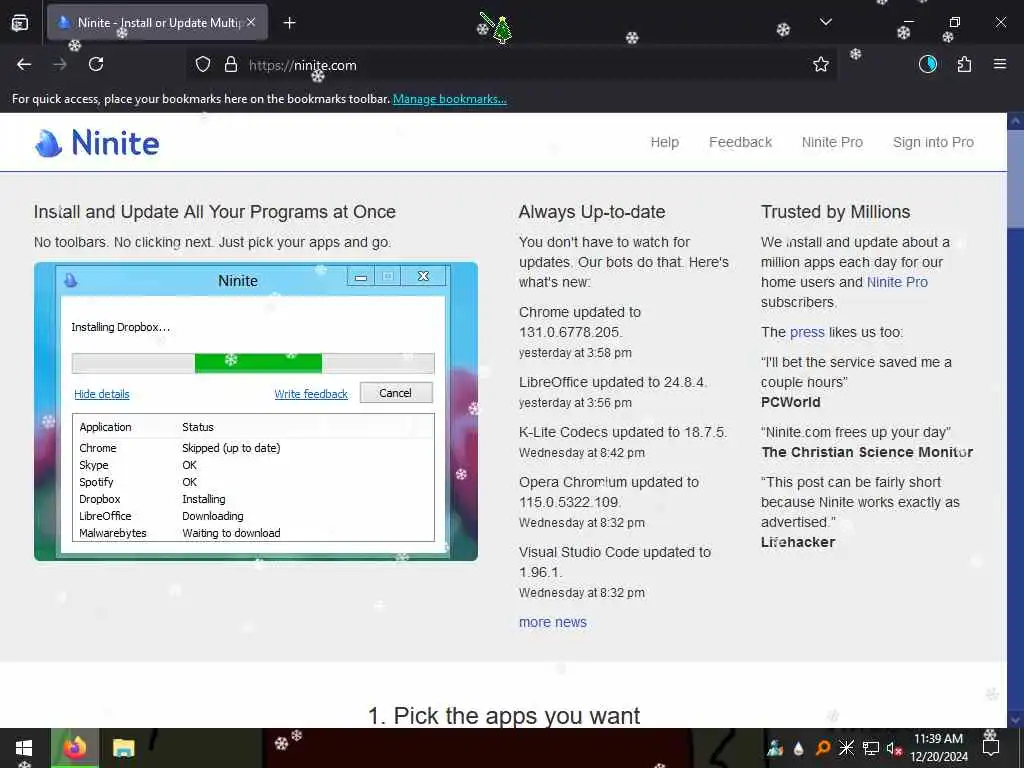The width and height of the screenshot is (1024, 768).
Task: Select Sign into Pro
Action: coord(933,142)
